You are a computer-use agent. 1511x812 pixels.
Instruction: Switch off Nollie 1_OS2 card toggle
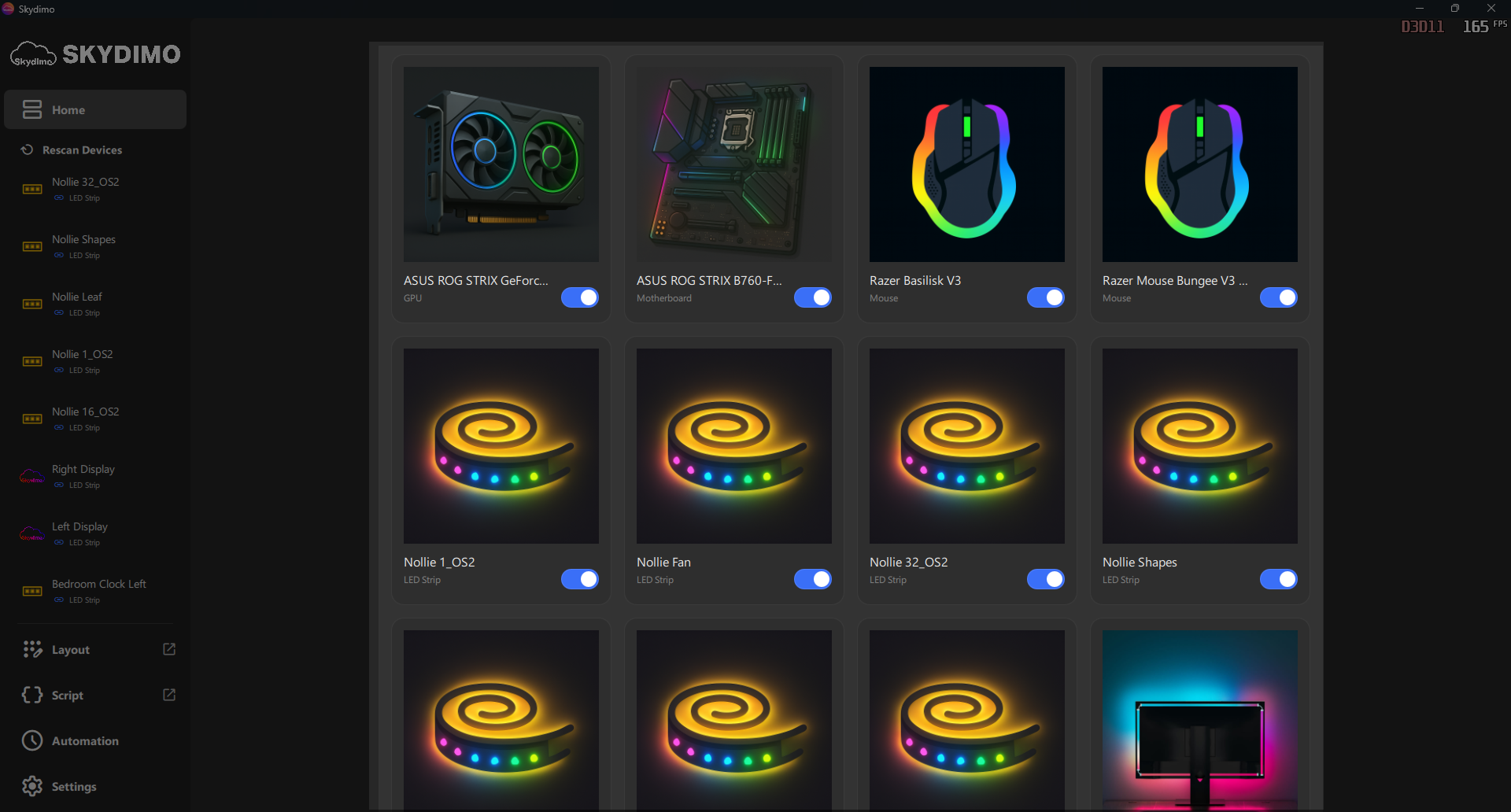[580, 579]
